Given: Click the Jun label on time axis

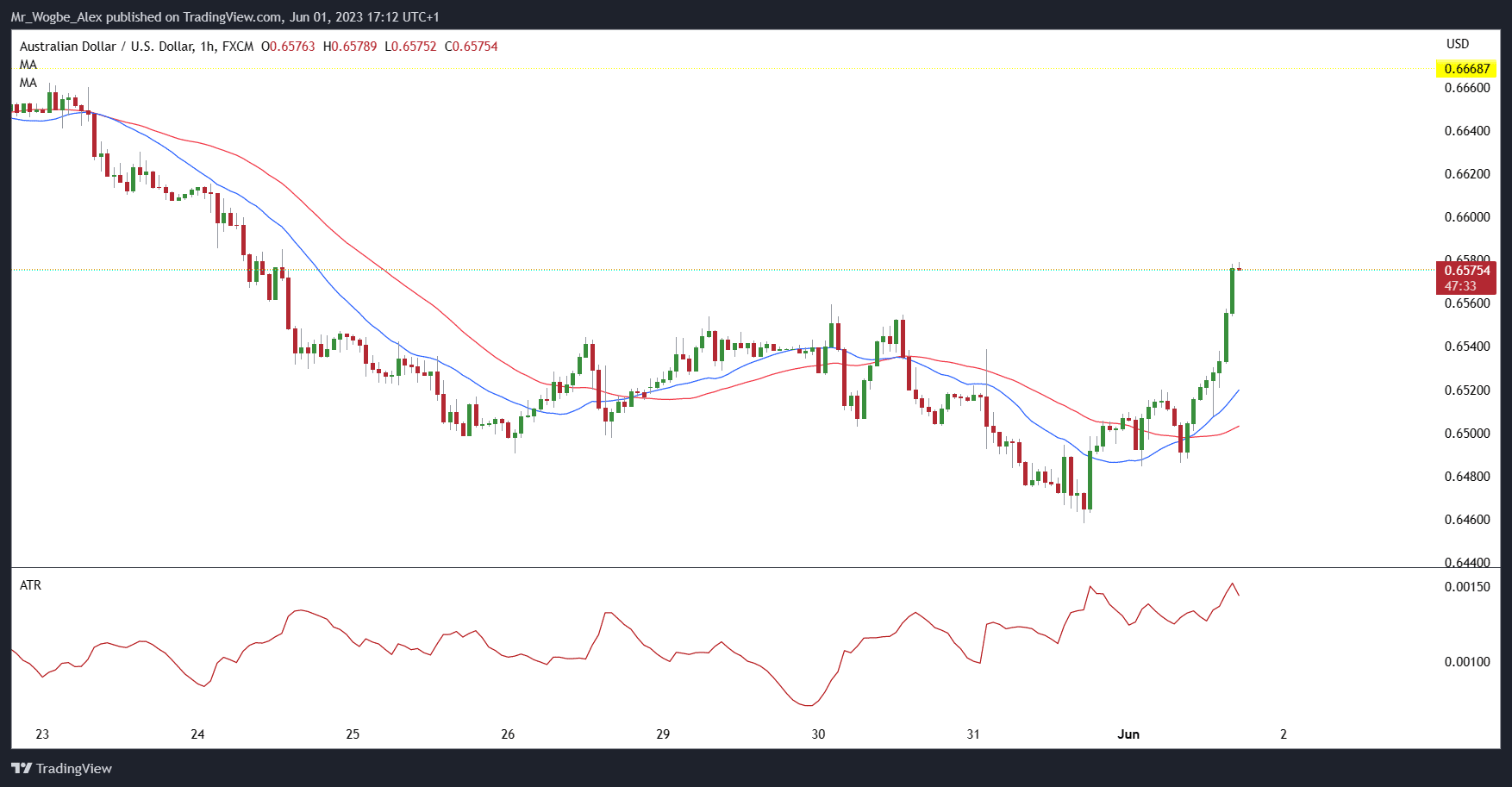Looking at the screenshot, I should (1128, 734).
